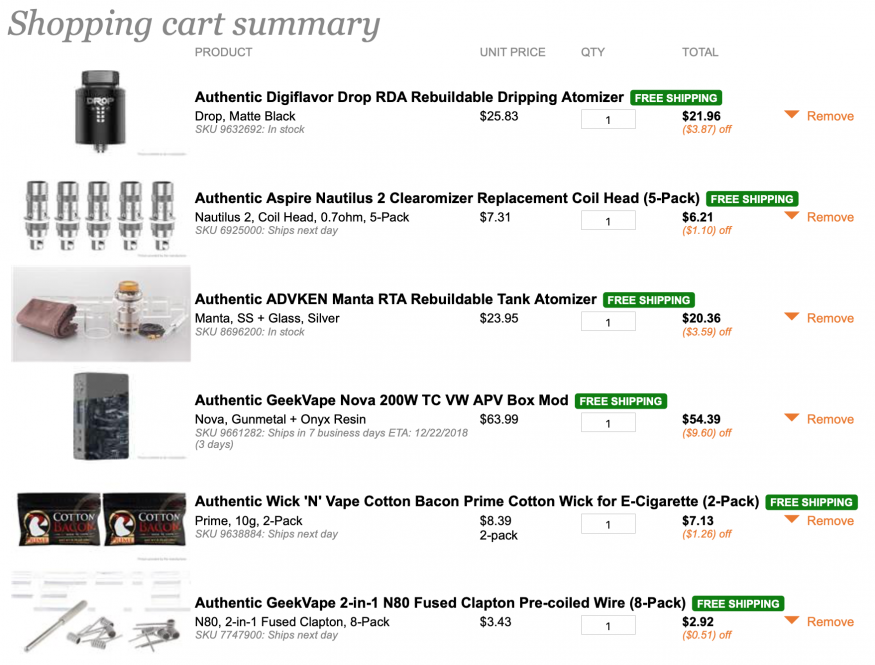This screenshot has height=665, width=875.
Task: Open Authentic Digiflavor Drop RDA product link
Action: (409, 97)
